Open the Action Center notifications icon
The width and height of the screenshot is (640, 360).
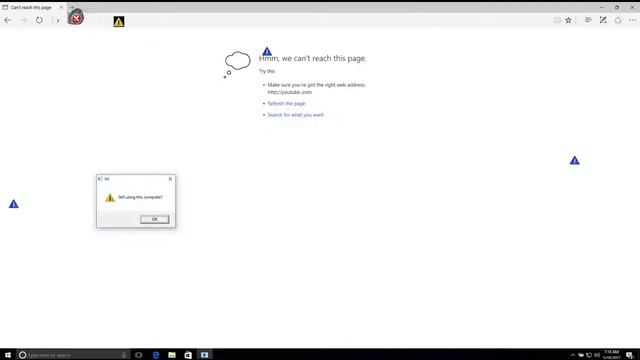point(629,355)
